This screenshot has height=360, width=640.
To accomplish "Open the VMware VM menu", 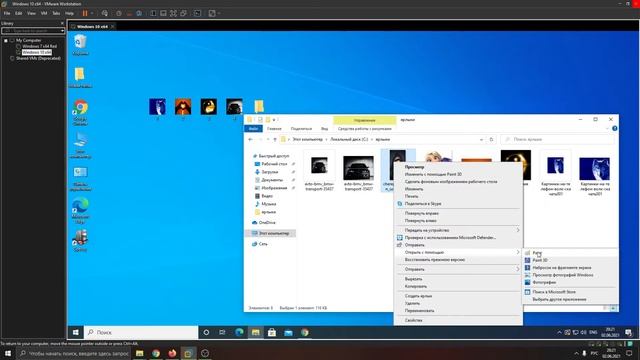I will 44,13.
